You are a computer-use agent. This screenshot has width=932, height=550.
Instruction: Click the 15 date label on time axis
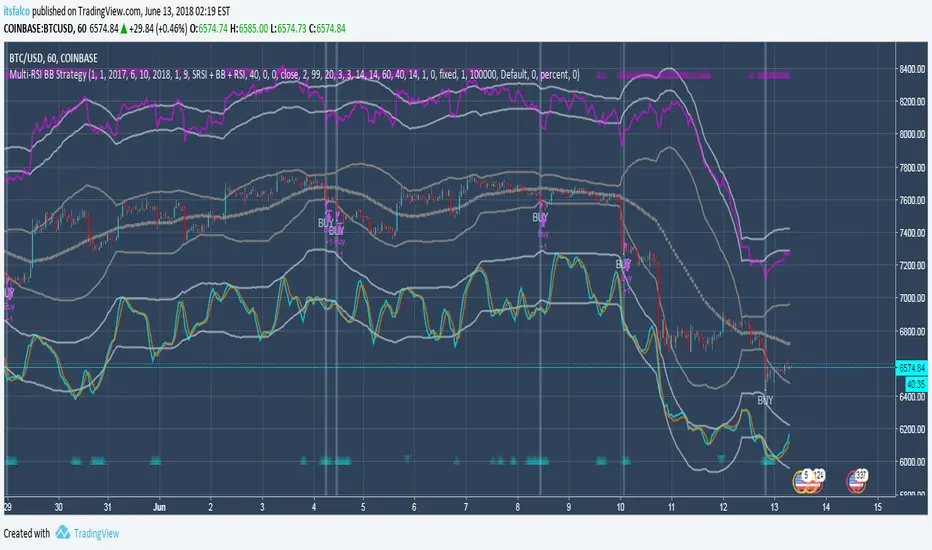pos(877,507)
